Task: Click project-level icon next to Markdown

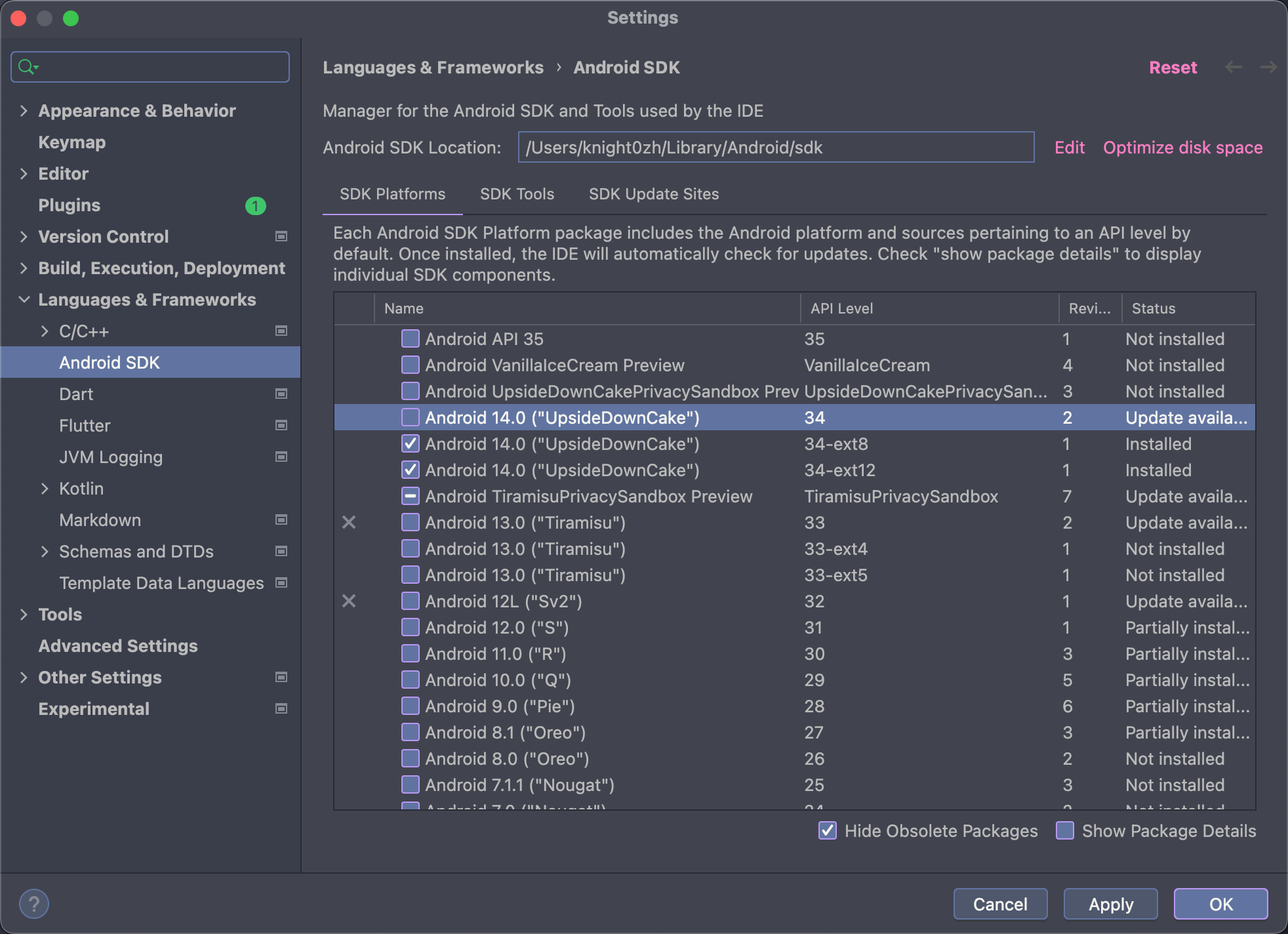Action: 281,519
